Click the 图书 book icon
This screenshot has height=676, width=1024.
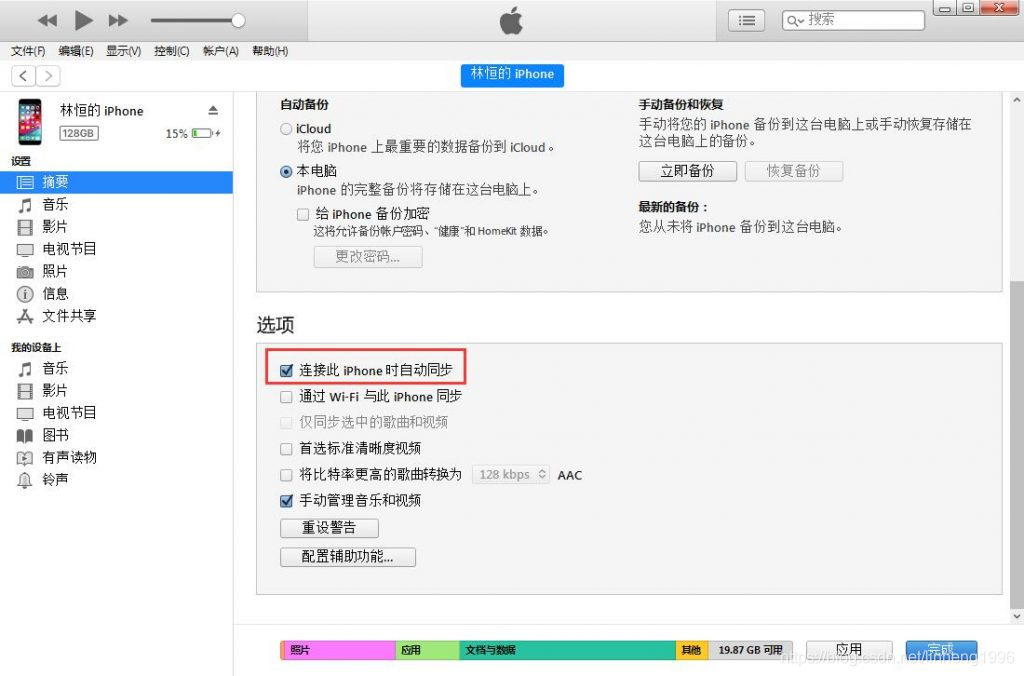(25, 436)
